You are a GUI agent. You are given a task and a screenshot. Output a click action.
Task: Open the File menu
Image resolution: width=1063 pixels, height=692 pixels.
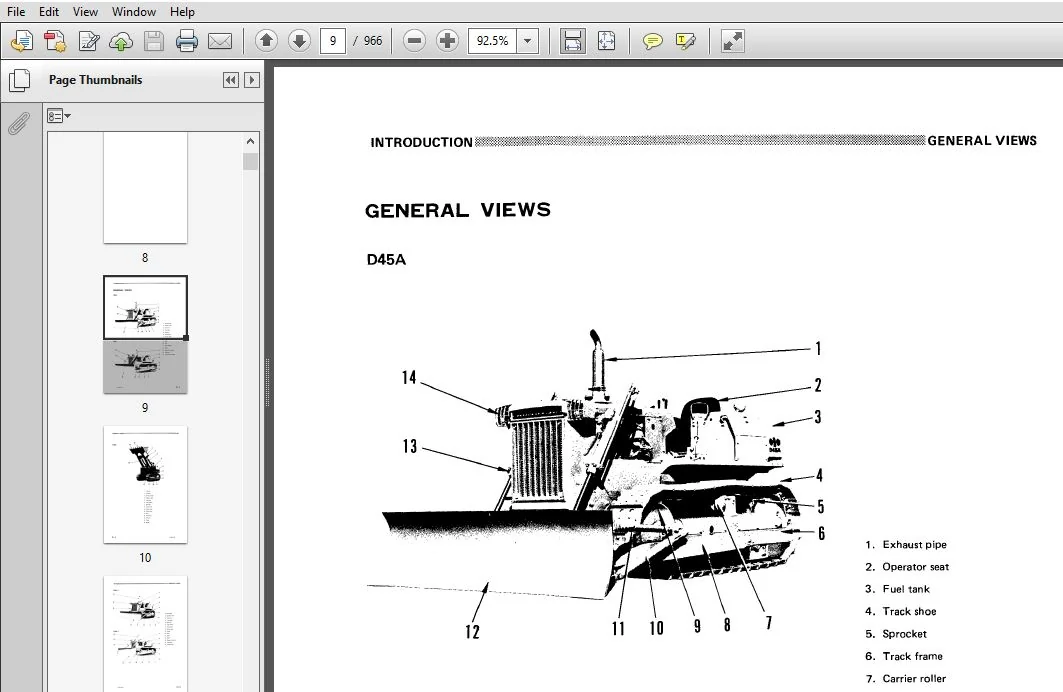pos(16,12)
